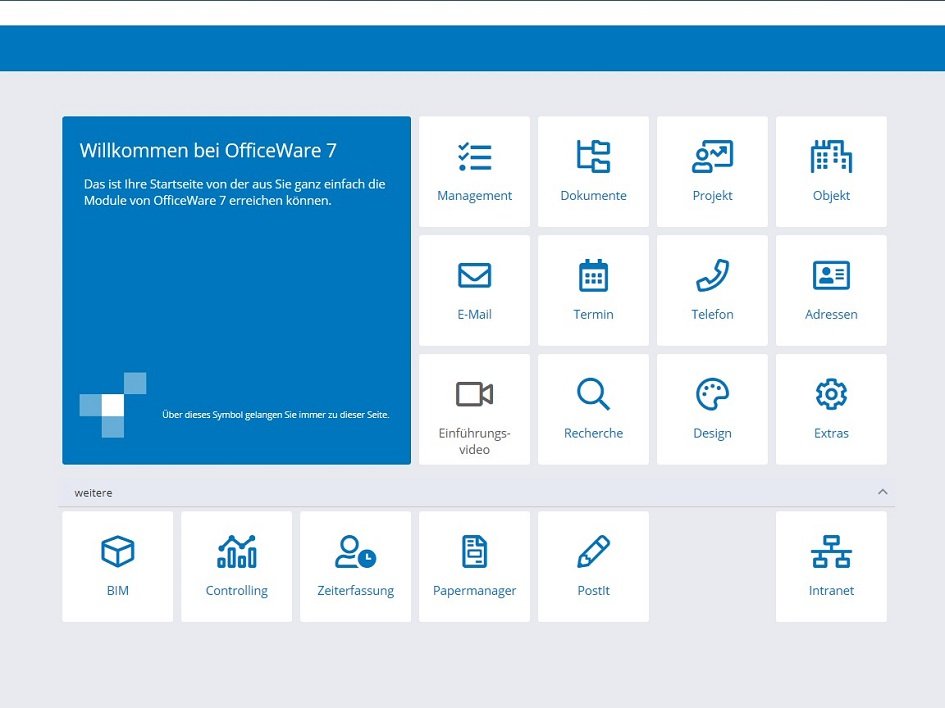945x708 pixels.
Task: Open the Dokumente folder tree icon
Action: 593,157
